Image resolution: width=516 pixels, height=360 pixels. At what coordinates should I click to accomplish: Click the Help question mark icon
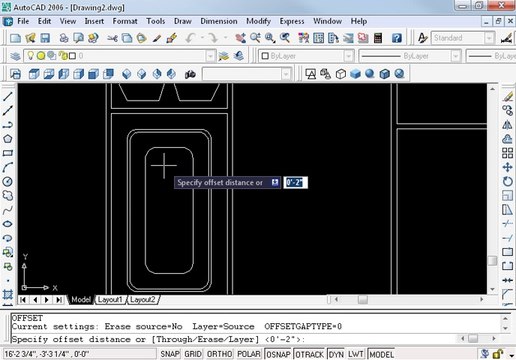tap(396, 38)
